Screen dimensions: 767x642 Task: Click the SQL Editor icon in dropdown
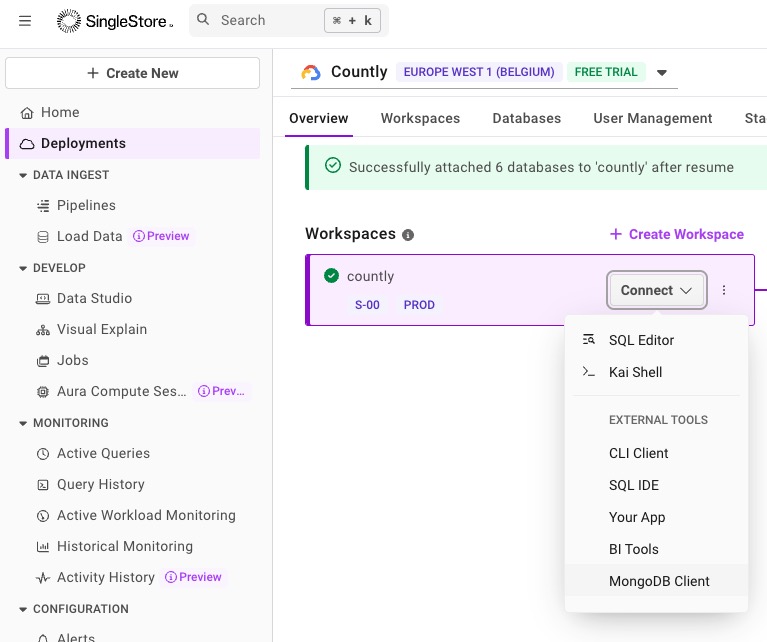[588, 339]
